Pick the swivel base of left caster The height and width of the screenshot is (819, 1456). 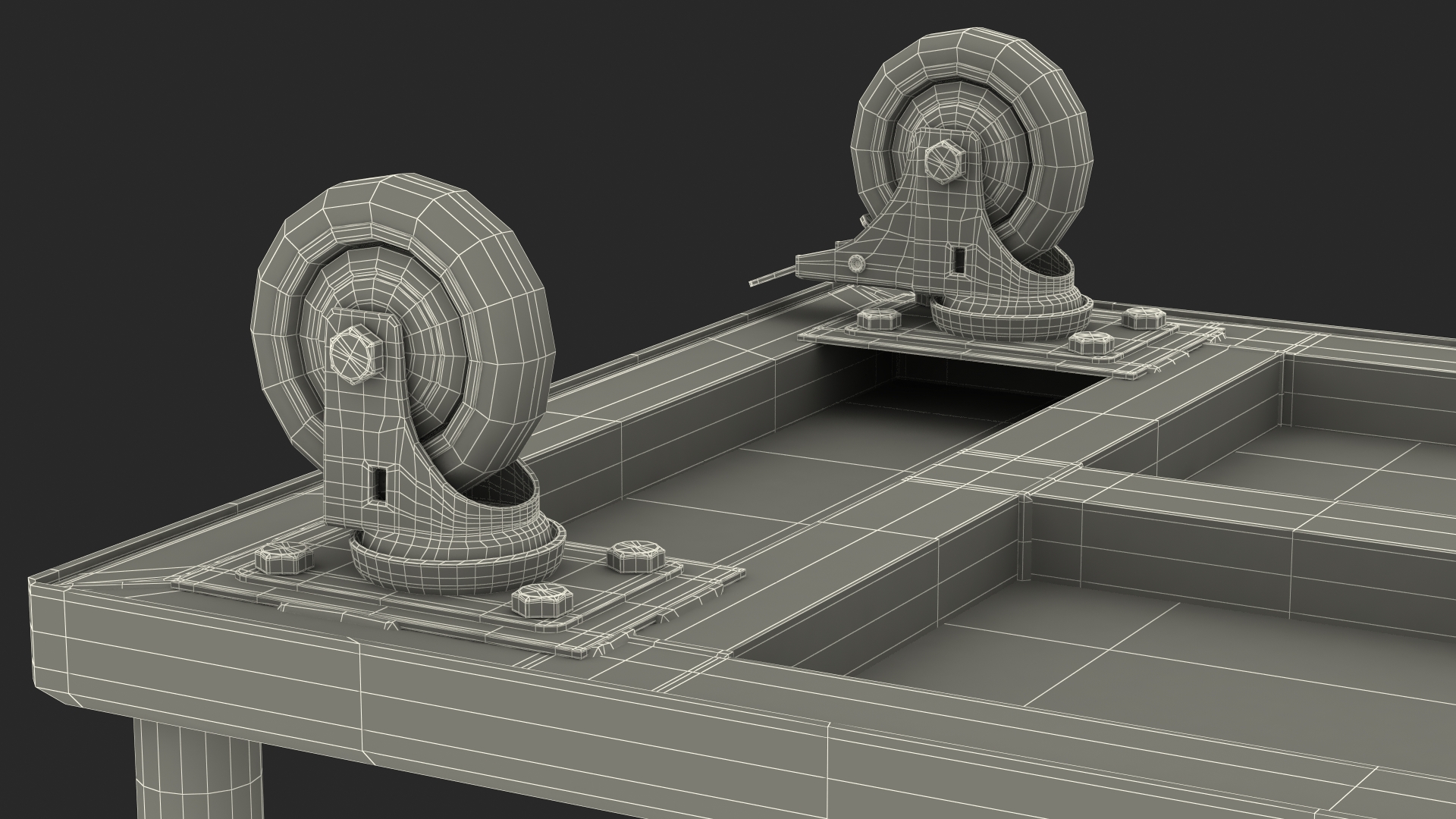point(459,557)
